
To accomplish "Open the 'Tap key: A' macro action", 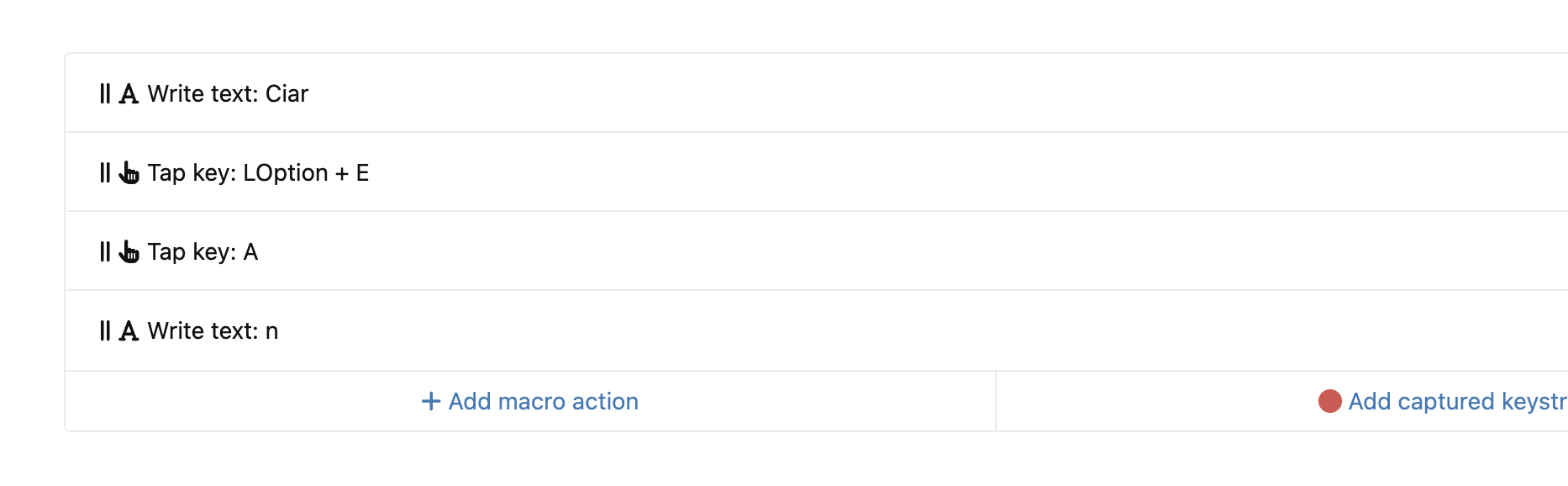I will pyautogui.click(x=203, y=251).
